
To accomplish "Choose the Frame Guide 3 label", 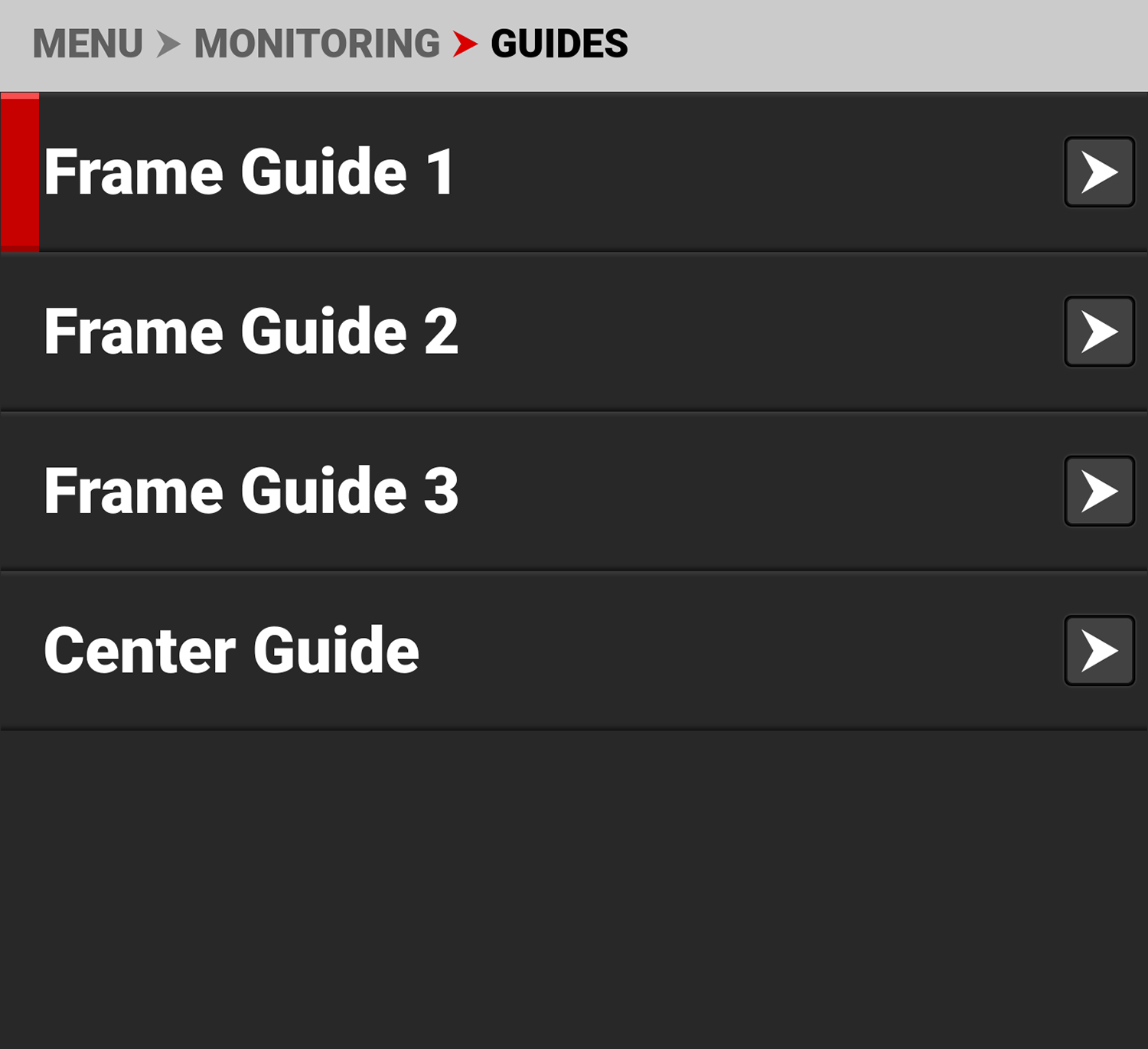I will pos(251,491).
